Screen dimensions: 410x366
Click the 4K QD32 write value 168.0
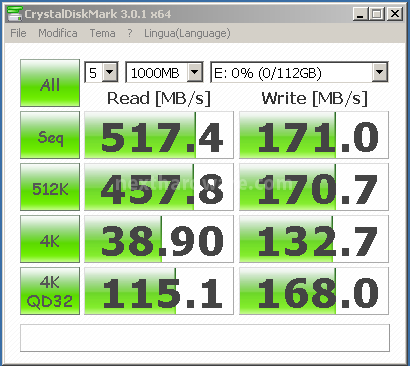pyautogui.click(x=314, y=291)
